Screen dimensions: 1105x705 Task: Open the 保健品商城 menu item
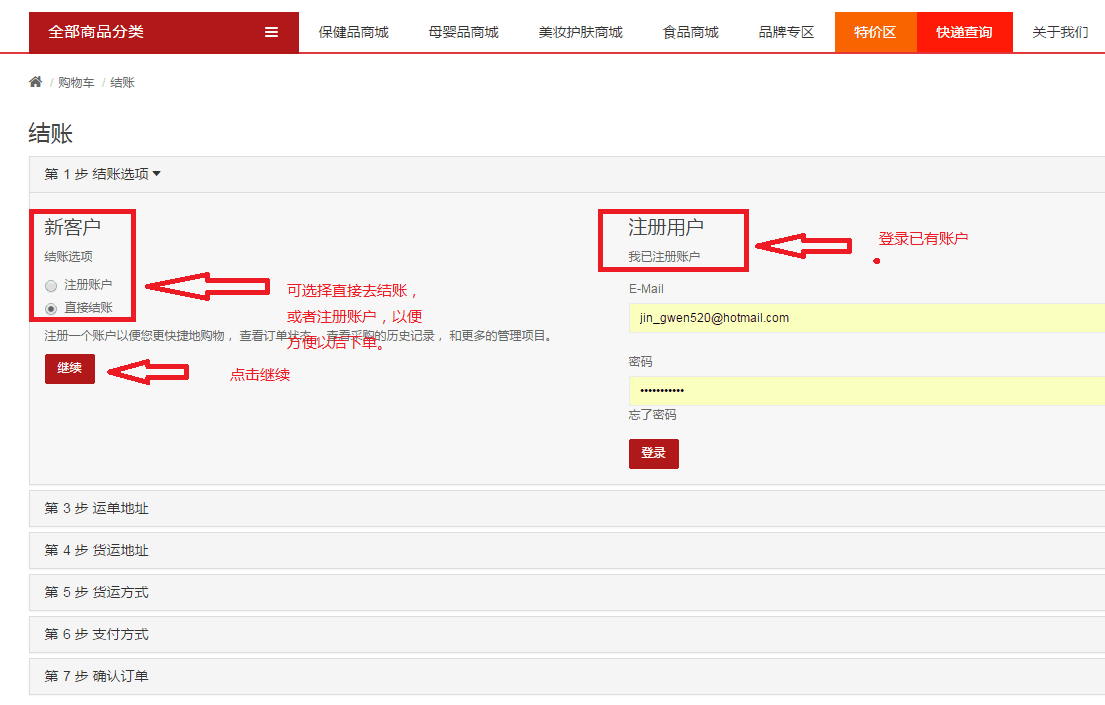354,32
